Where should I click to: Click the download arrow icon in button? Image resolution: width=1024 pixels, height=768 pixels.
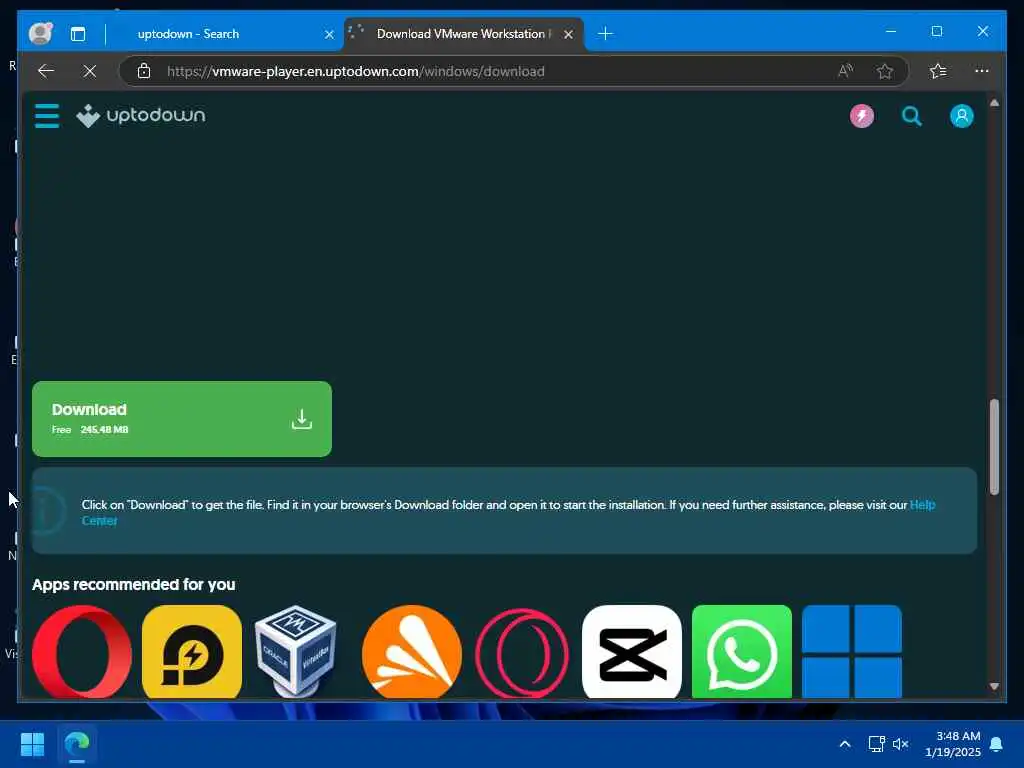302,419
